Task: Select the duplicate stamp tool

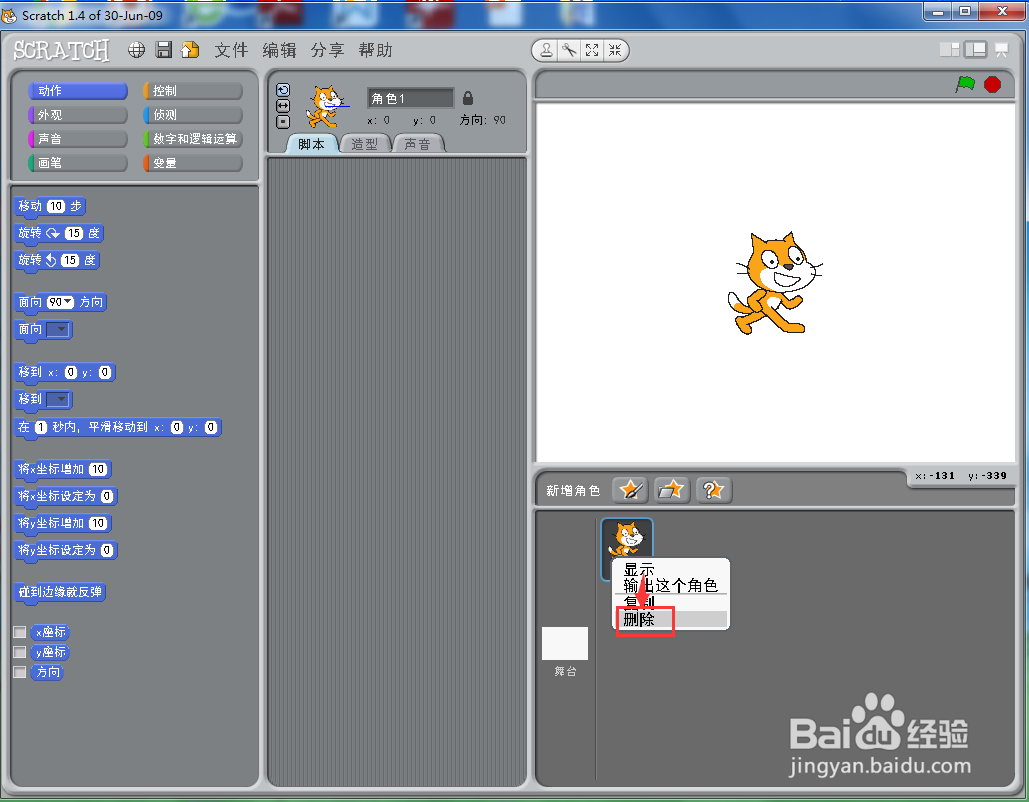Action: pyautogui.click(x=546, y=51)
